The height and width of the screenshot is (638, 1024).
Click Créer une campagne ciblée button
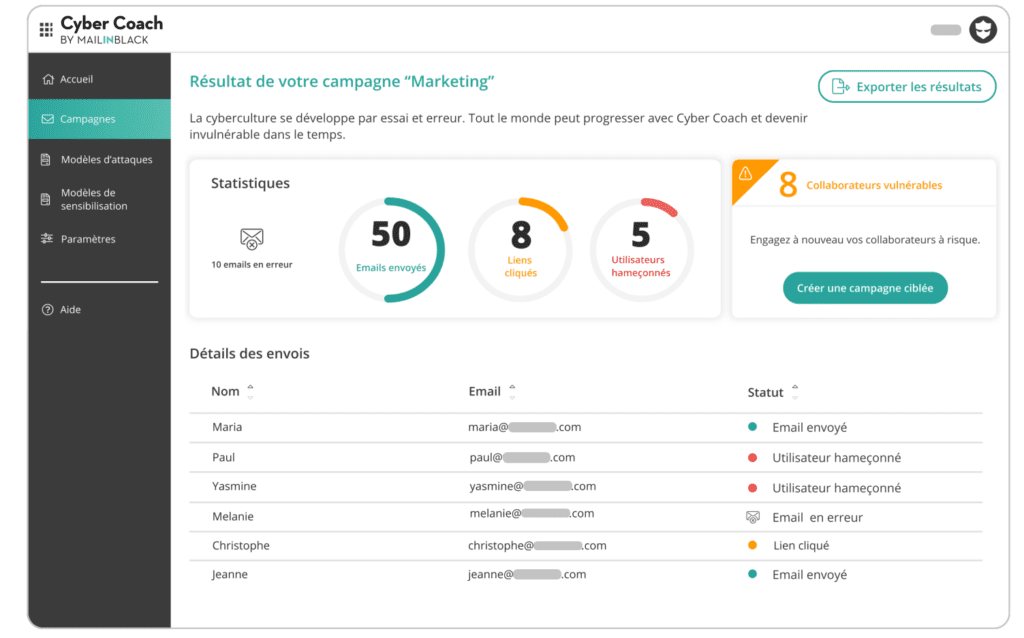click(x=864, y=288)
